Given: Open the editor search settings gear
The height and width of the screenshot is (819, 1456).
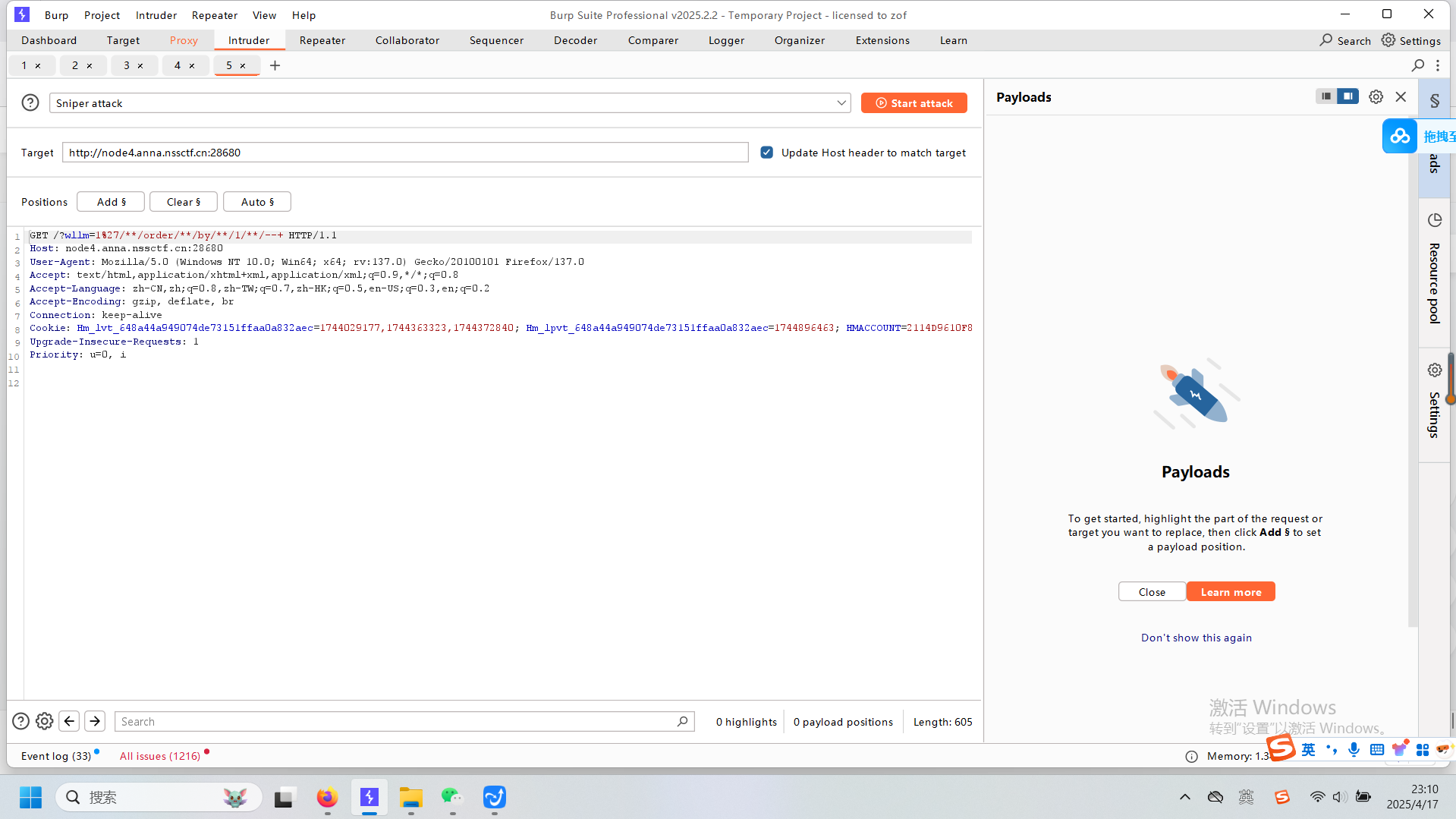Looking at the screenshot, I should pos(45,721).
